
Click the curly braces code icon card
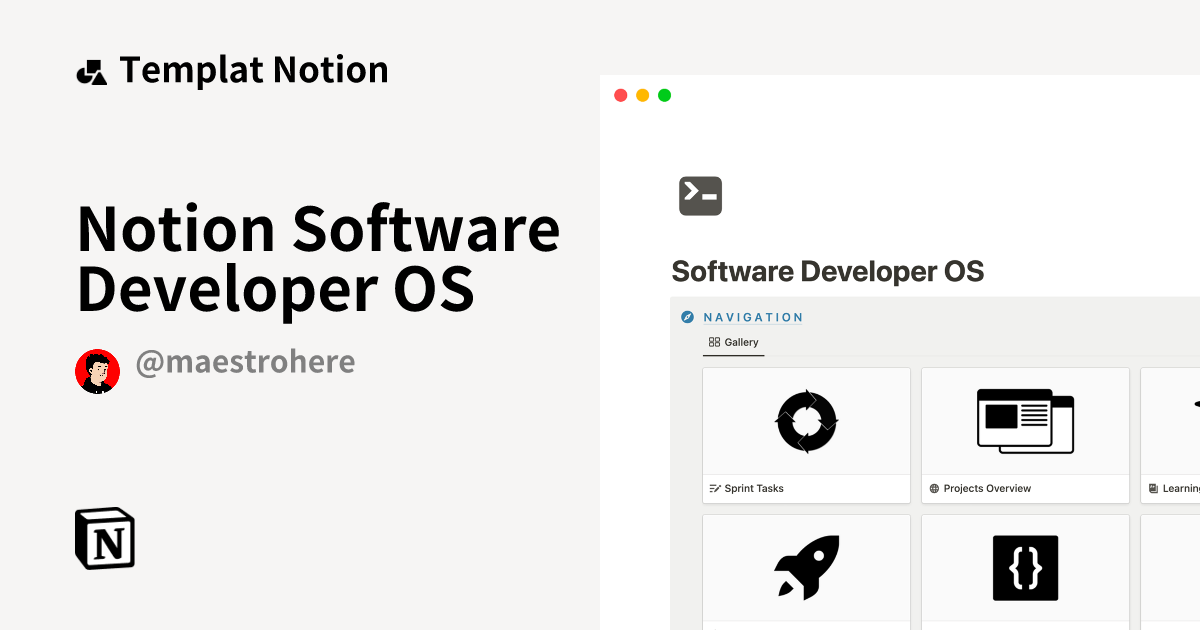[1025, 567]
